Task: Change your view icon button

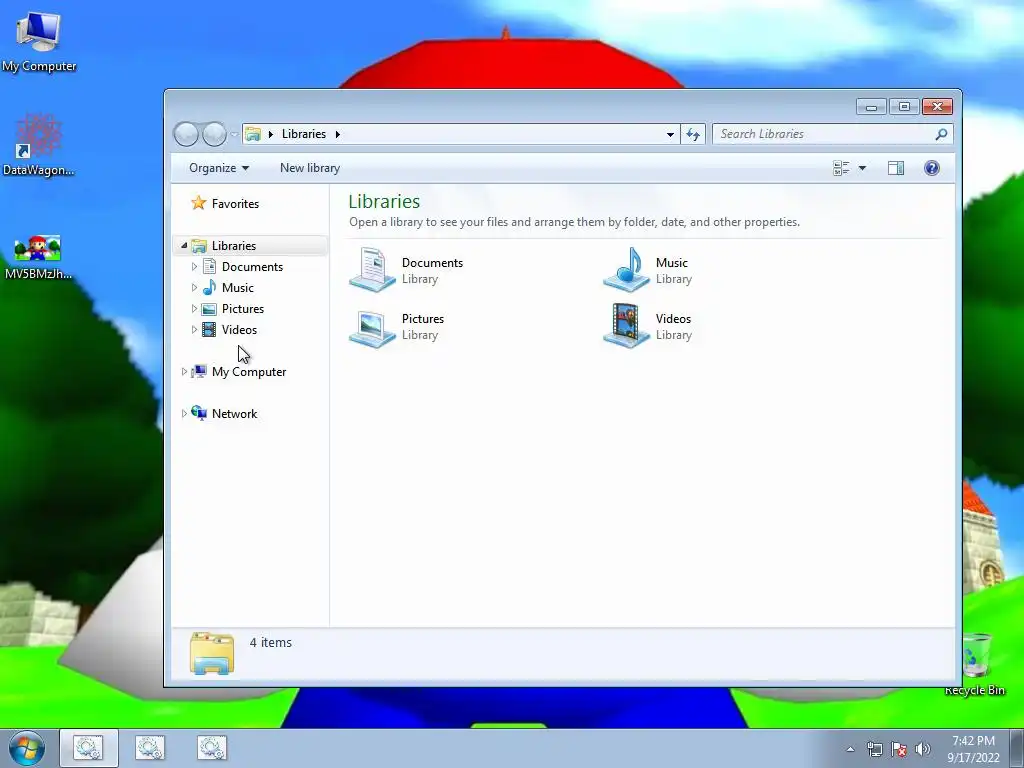Action: (841, 168)
